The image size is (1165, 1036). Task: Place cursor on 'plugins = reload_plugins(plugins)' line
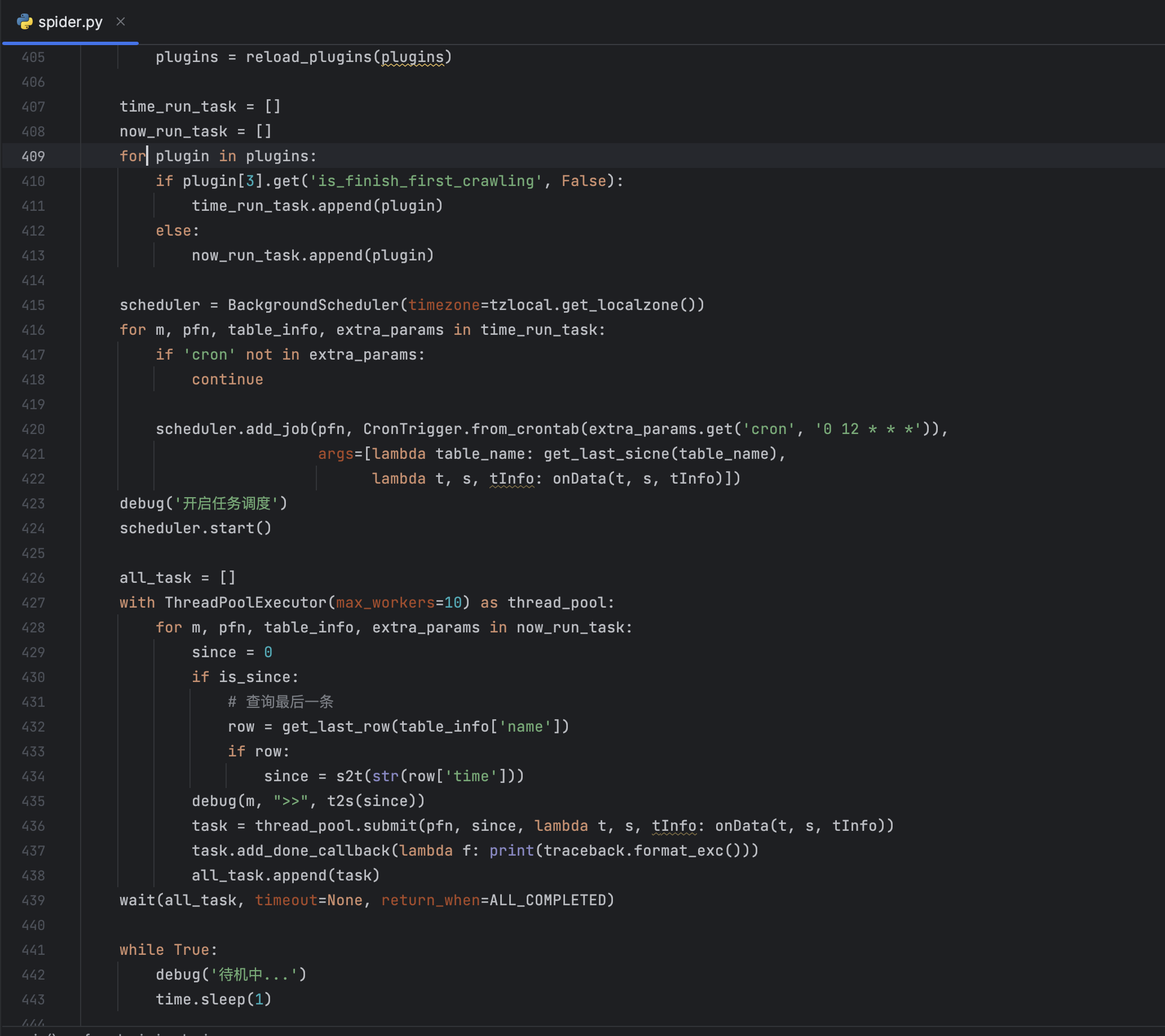304,57
